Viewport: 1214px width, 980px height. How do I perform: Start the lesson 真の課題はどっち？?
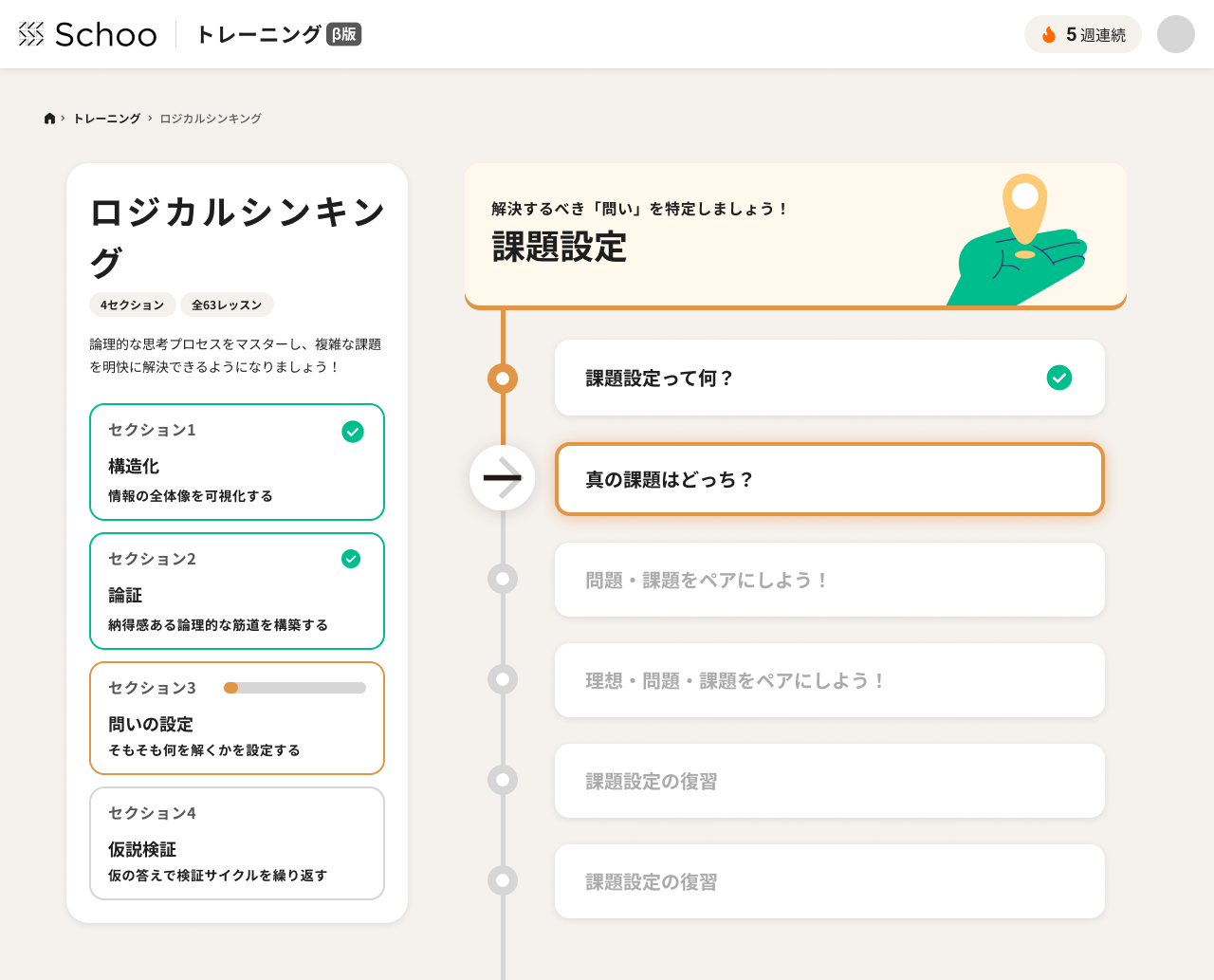(x=829, y=479)
